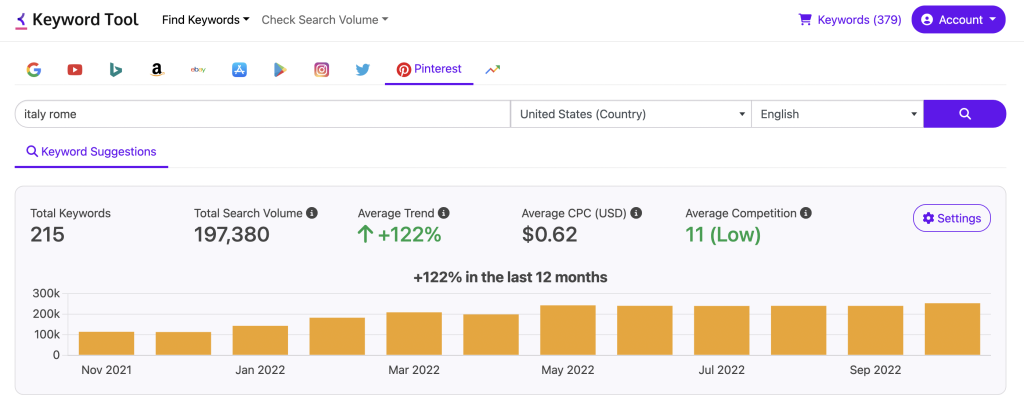The height and width of the screenshot is (403, 1024).
Task: Expand the English language selector
Action: pos(837,114)
